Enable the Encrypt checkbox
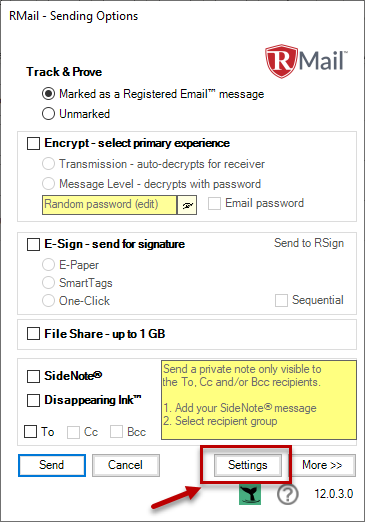This screenshot has width=365, height=522. (x=33, y=144)
